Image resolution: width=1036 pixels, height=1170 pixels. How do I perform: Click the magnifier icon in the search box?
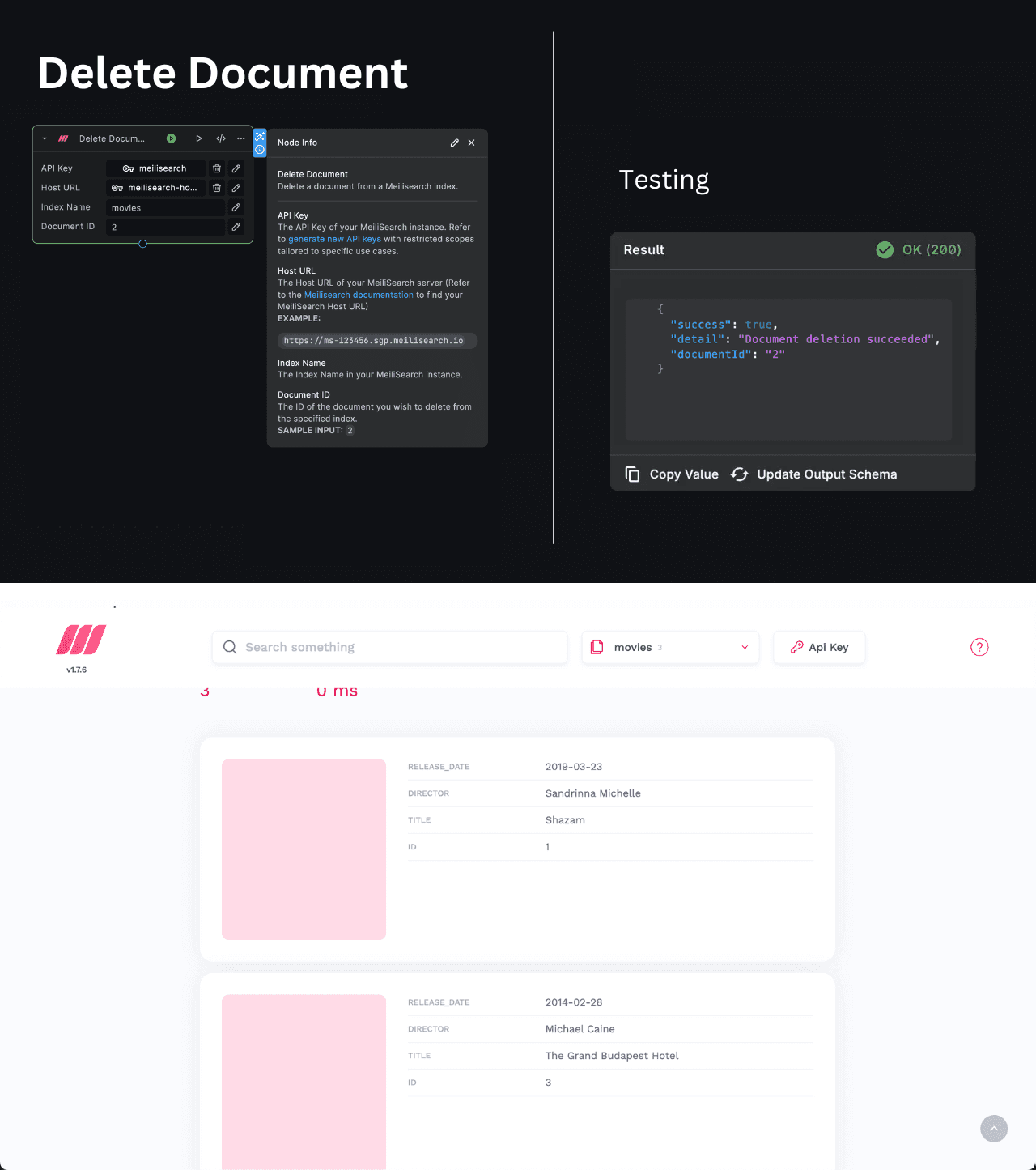(230, 647)
